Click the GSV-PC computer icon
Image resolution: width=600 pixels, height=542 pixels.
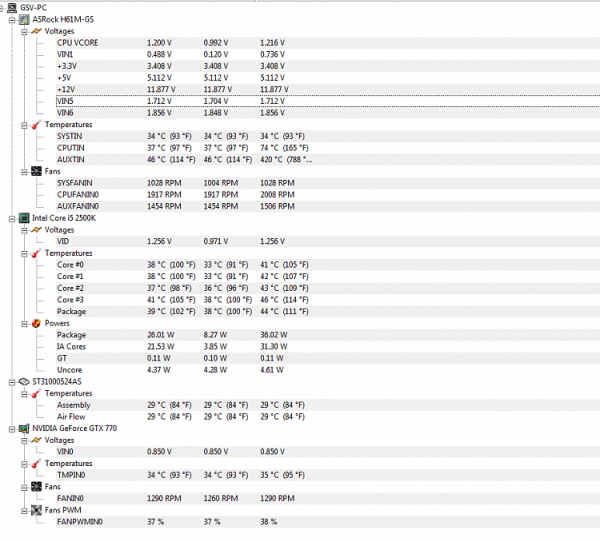12,7
